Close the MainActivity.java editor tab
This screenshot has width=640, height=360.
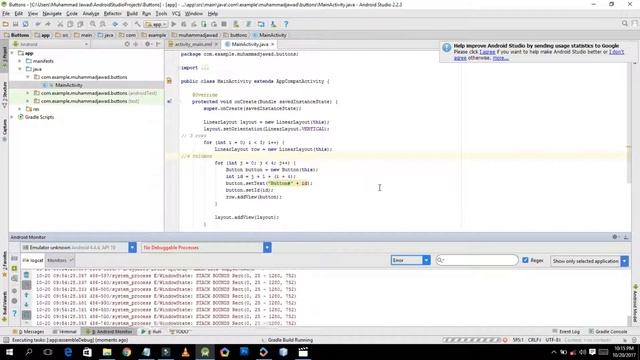[273, 44]
